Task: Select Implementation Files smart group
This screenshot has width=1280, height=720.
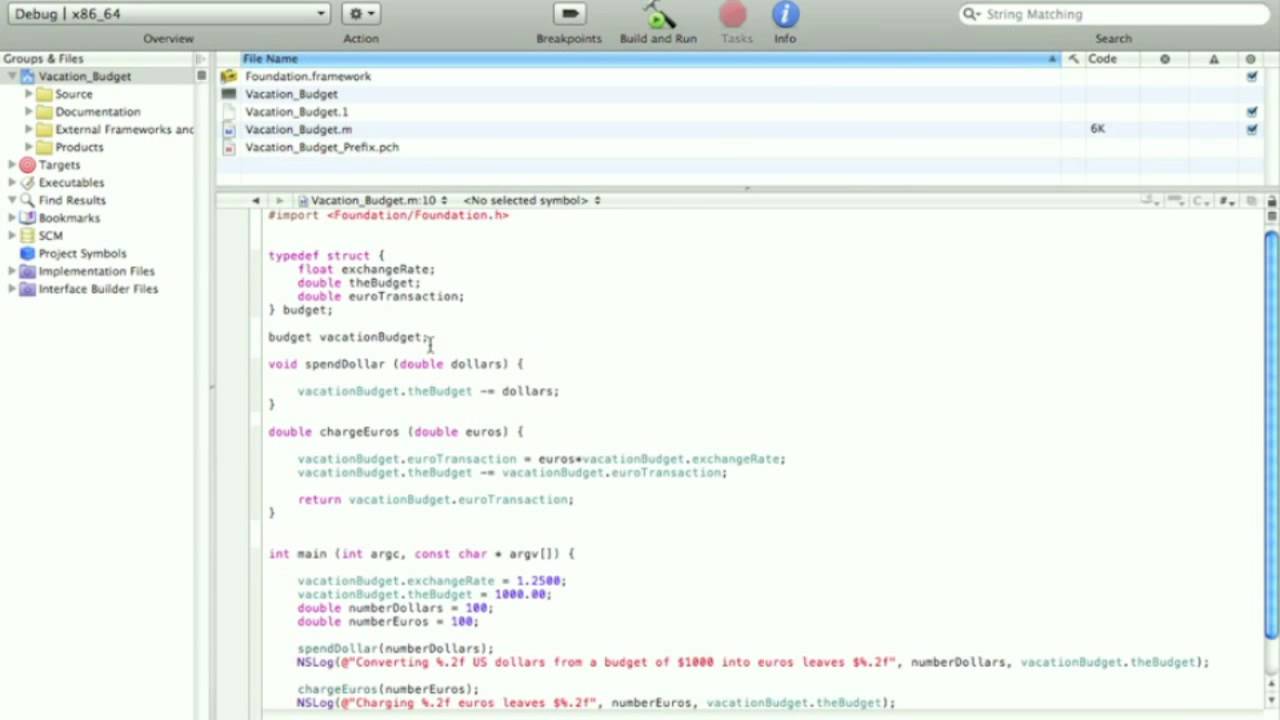Action: [96, 271]
